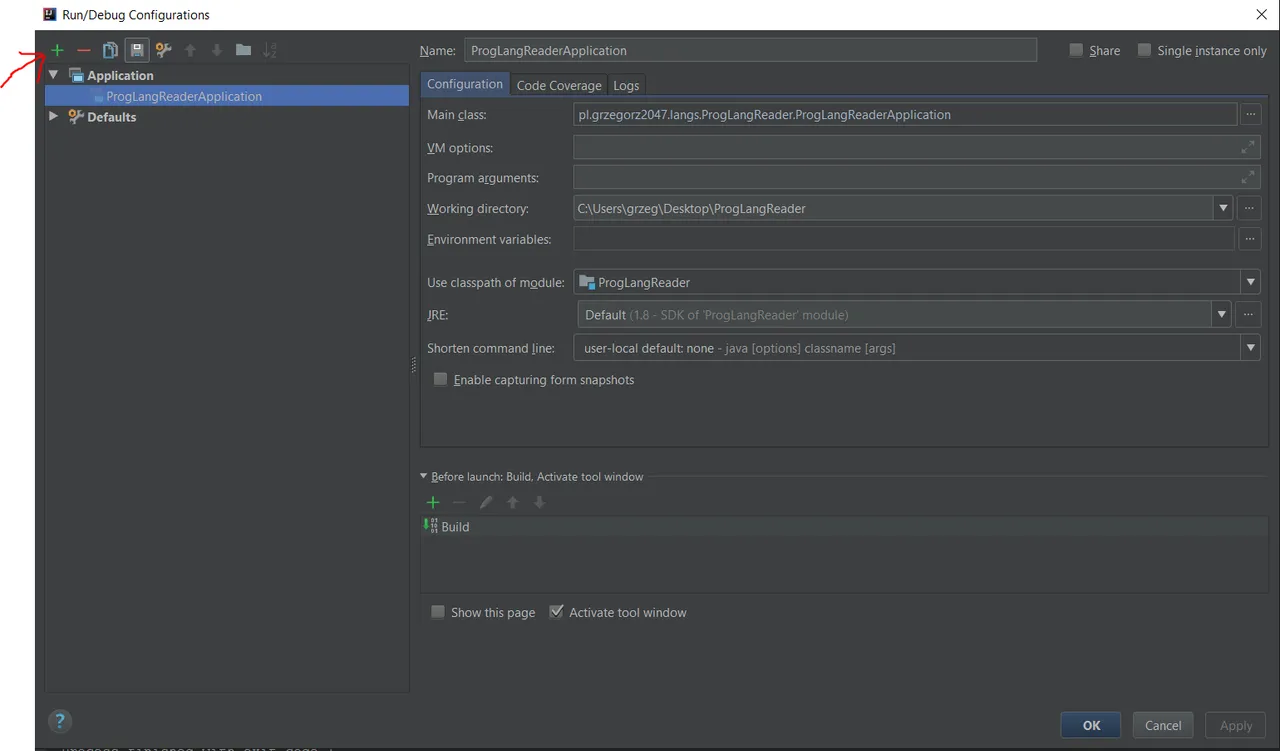Open the JRE dropdown arrow

click(x=1221, y=315)
